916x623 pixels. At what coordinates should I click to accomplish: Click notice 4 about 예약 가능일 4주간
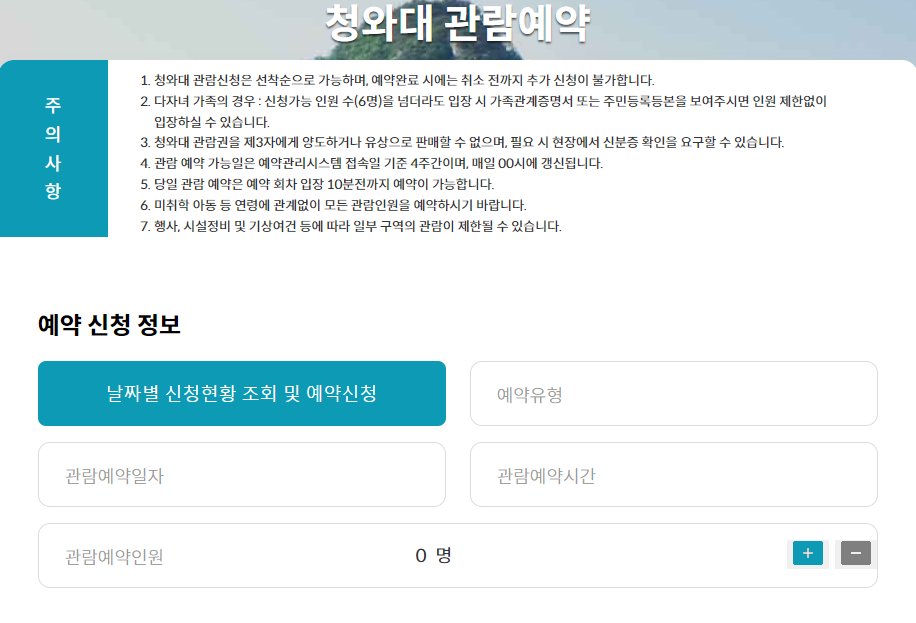tap(372, 163)
